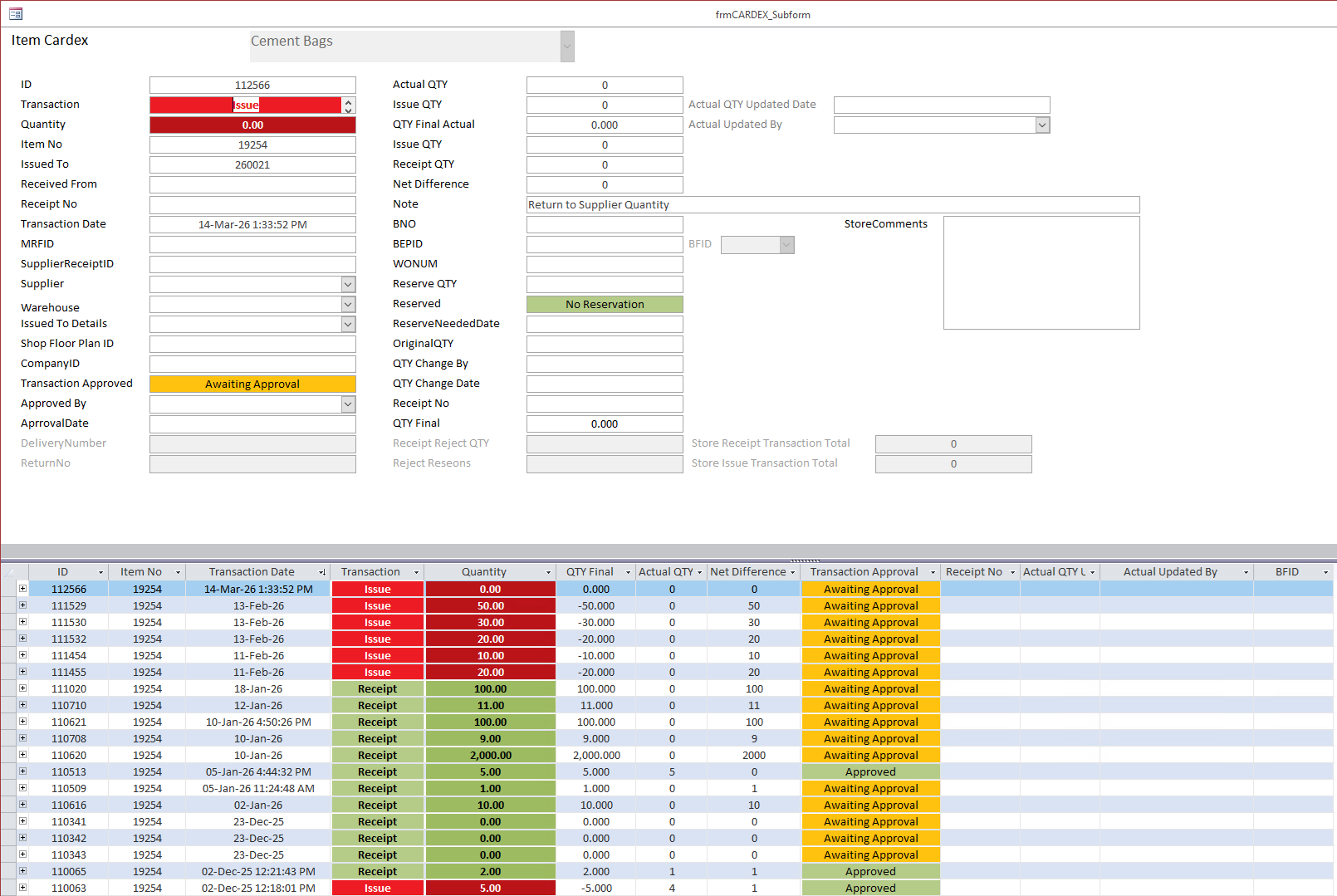Viewport: 1337px width, 896px height.
Task: Click the Actual QTY Updated Date field
Action: (x=942, y=105)
